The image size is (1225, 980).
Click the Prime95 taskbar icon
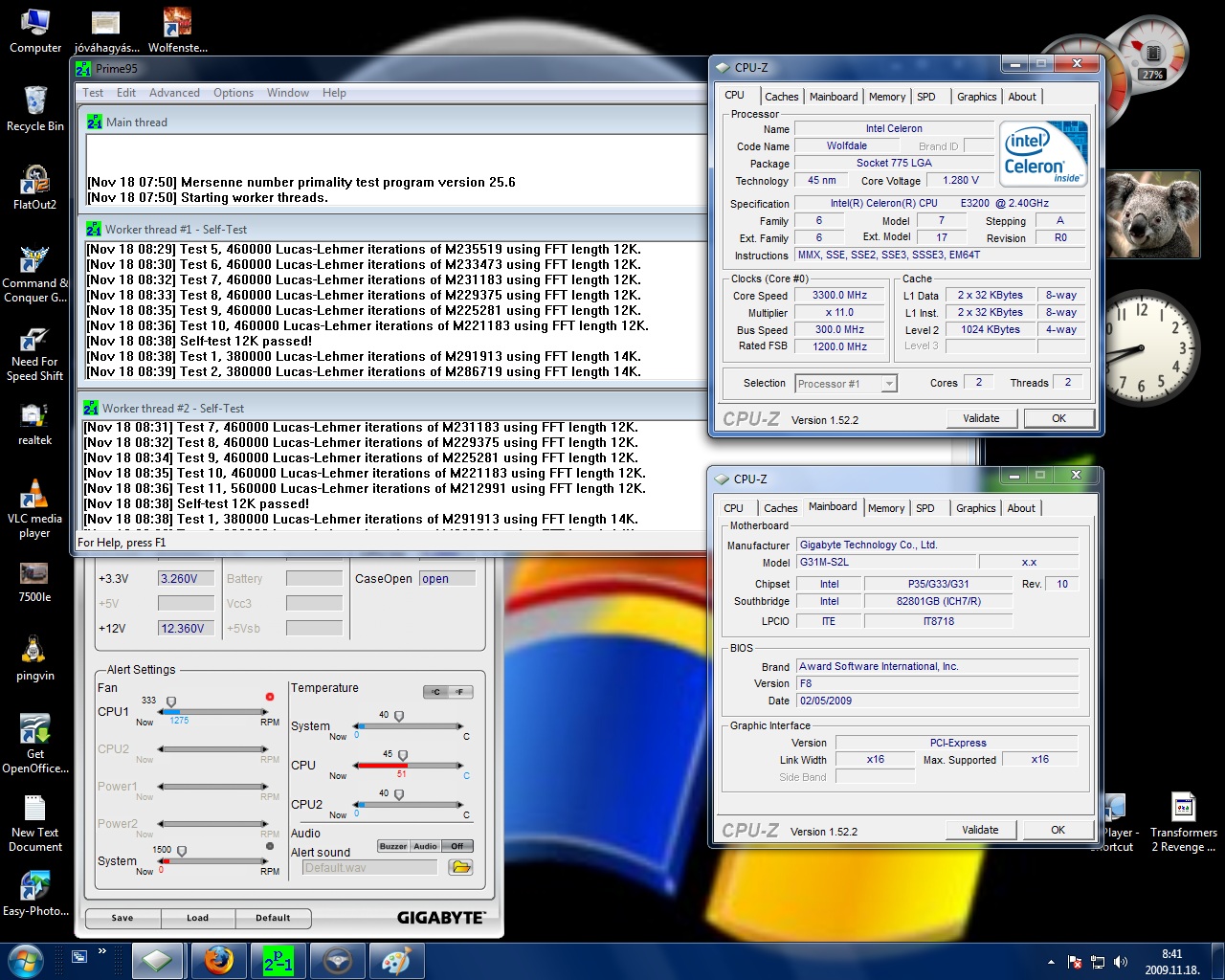[278, 960]
